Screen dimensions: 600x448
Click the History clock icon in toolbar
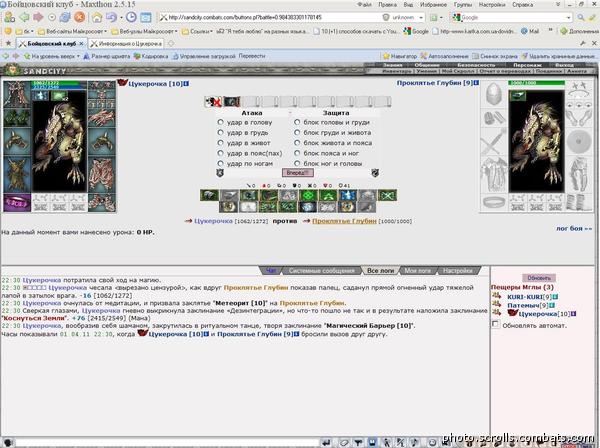click(x=131, y=17)
